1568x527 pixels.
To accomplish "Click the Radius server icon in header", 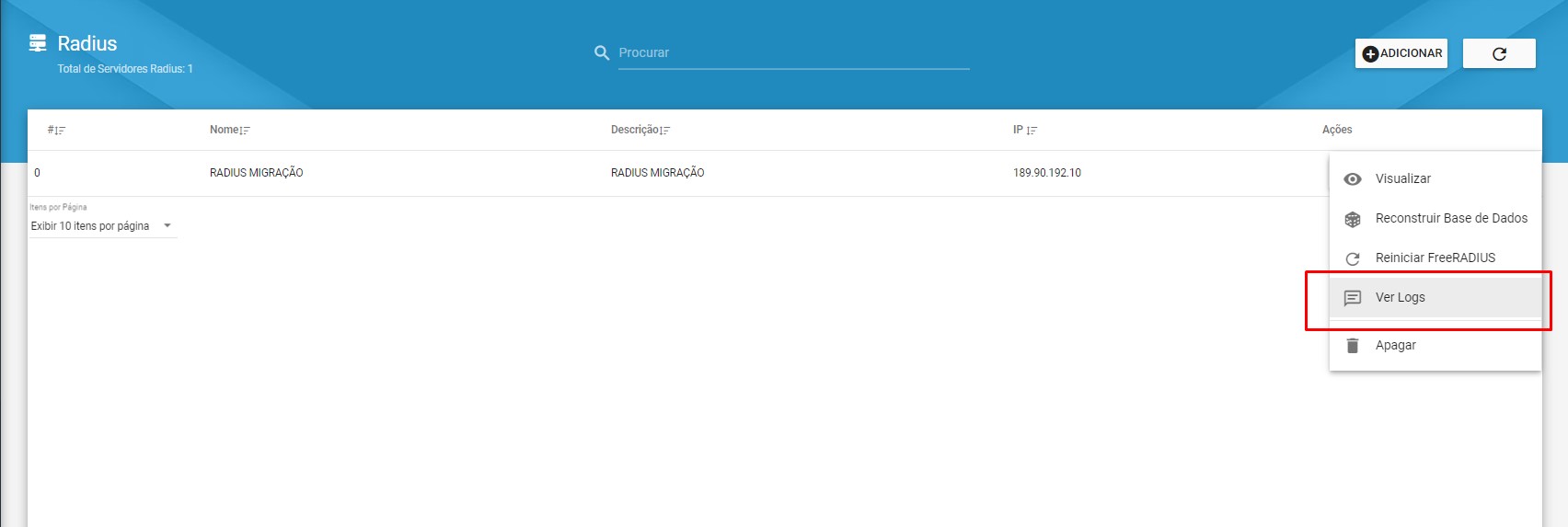I will tap(38, 42).
